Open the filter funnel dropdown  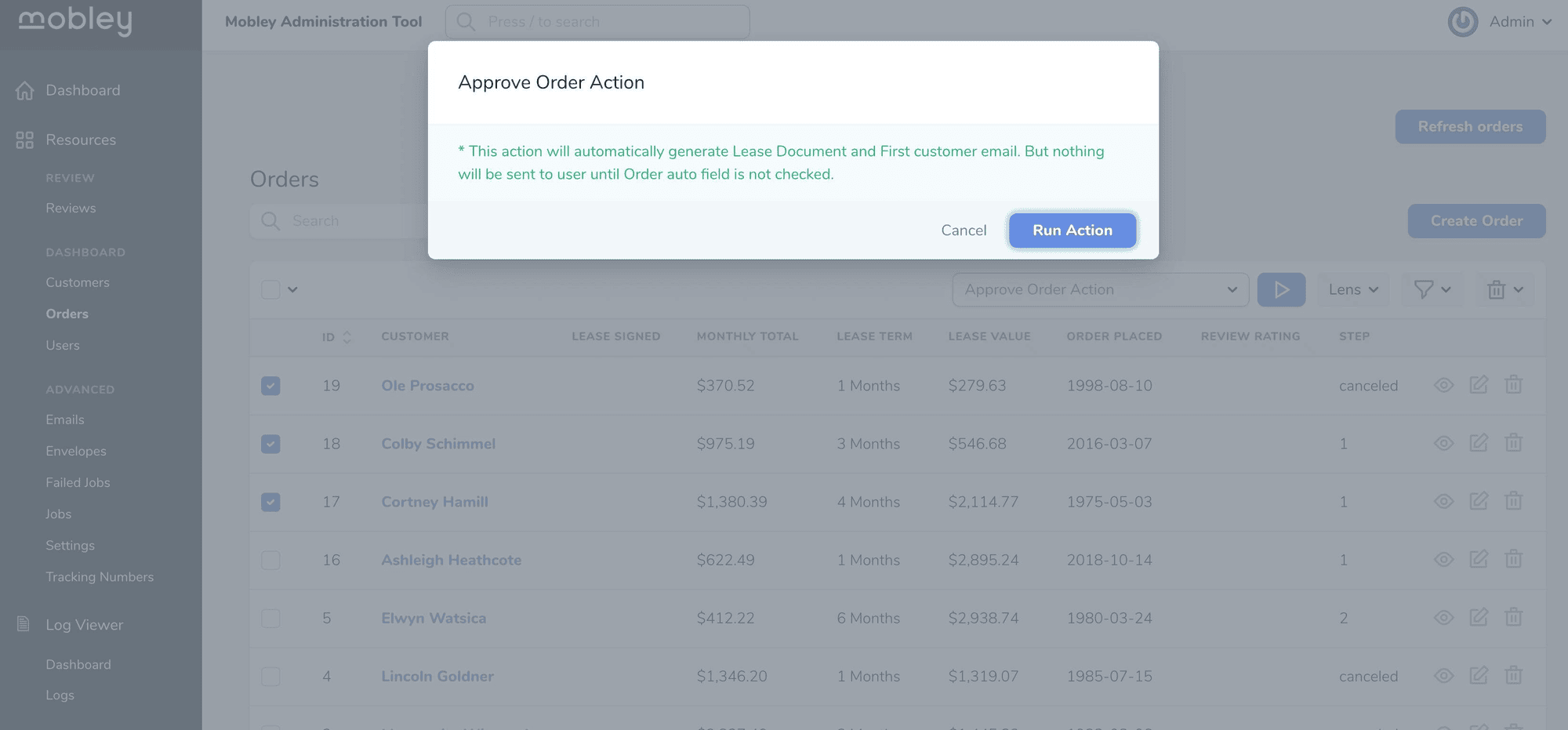1432,289
